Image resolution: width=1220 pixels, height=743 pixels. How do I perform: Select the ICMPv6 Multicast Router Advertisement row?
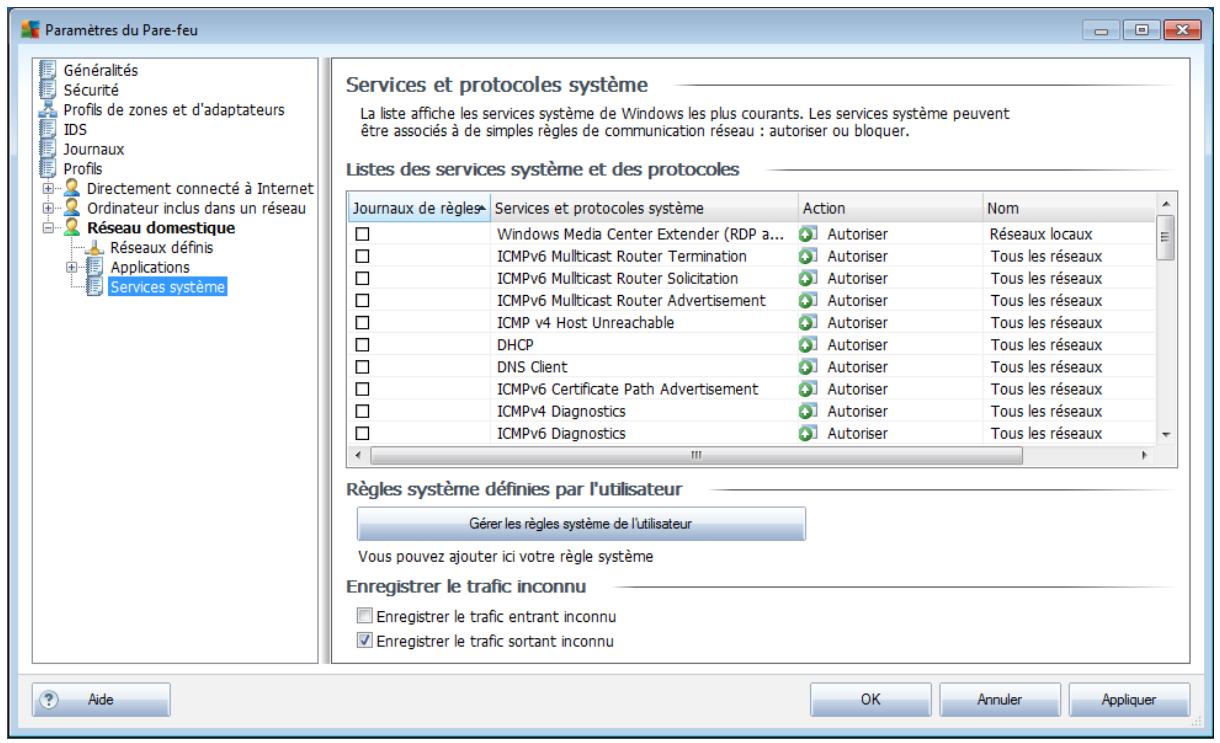752,300
